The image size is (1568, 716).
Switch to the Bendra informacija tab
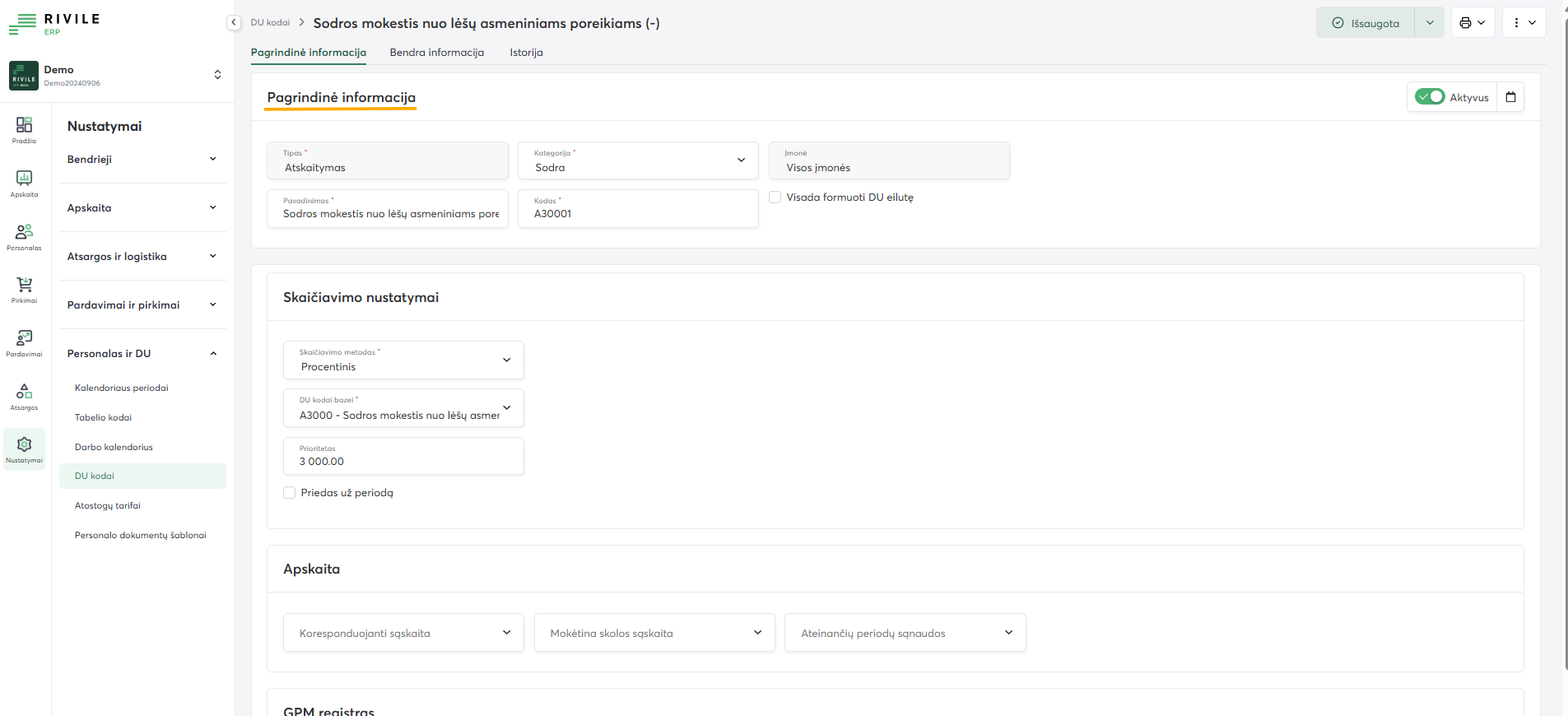pyautogui.click(x=436, y=53)
